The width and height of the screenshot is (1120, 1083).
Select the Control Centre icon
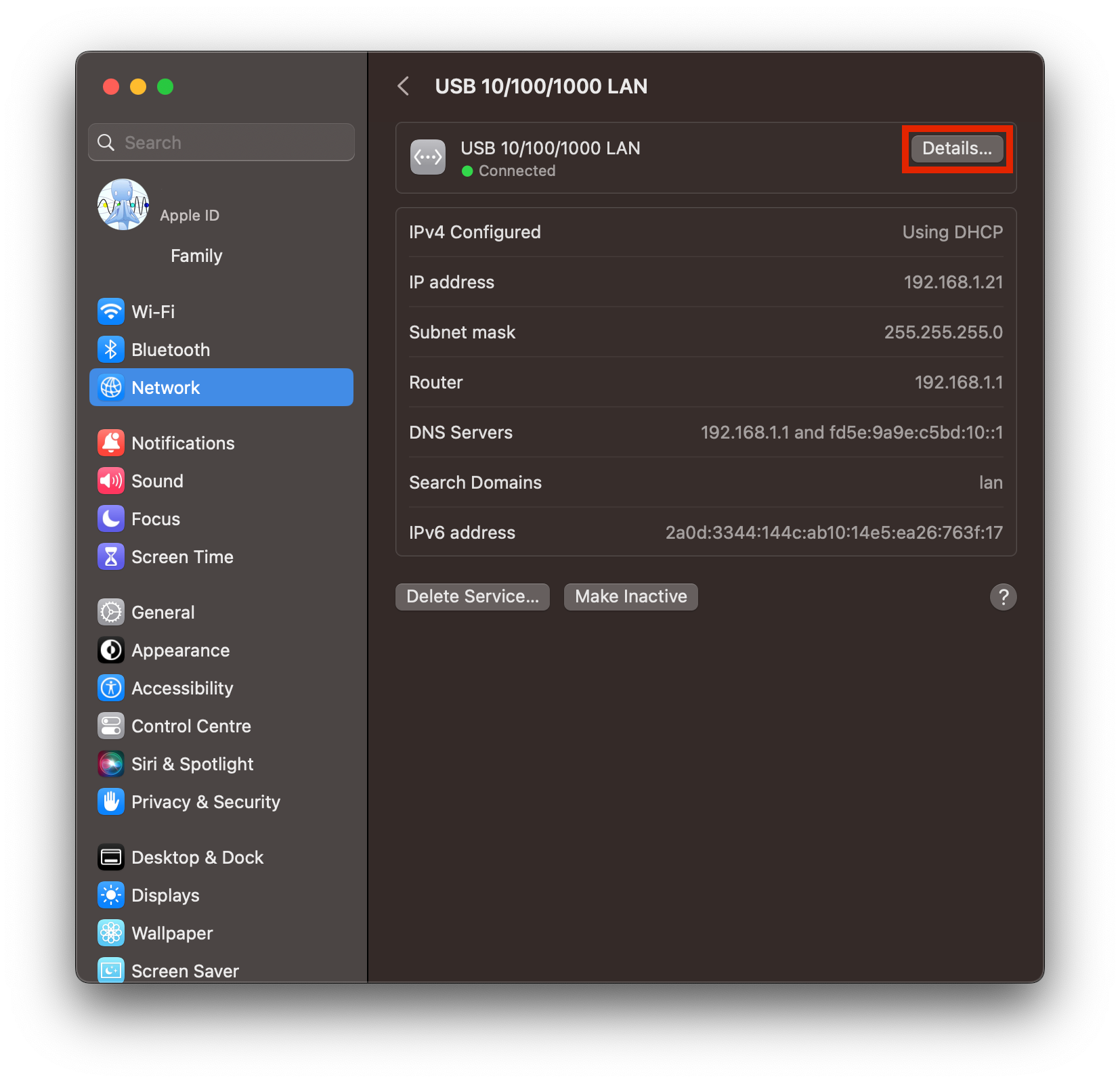[x=111, y=726]
